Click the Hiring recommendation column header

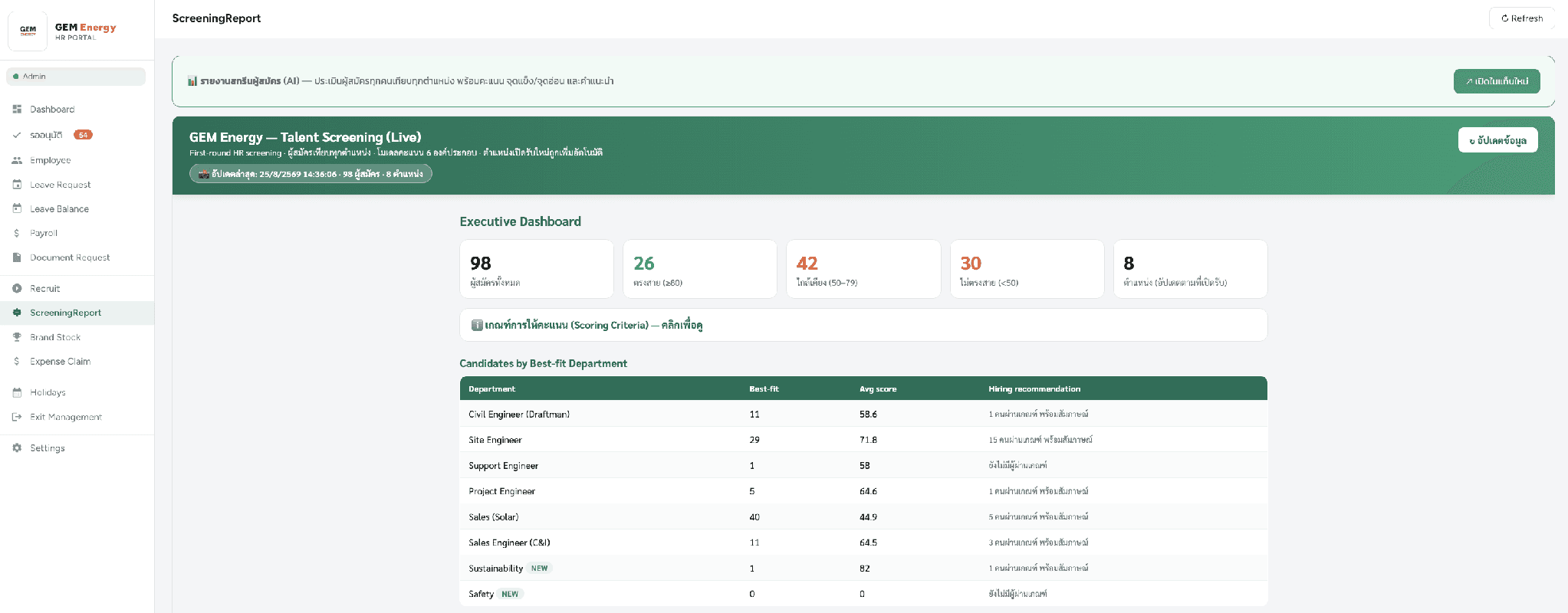(x=1034, y=389)
